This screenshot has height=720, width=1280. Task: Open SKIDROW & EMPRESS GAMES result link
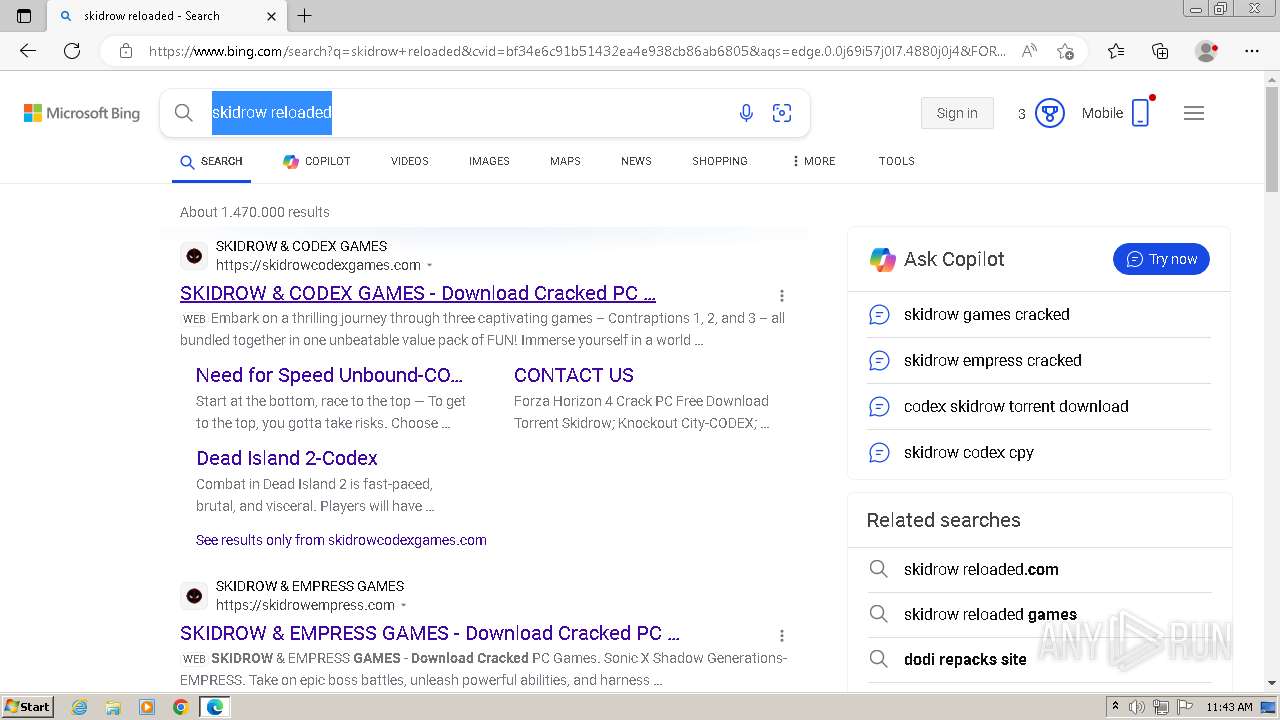pyautogui.click(x=430, y=633)
